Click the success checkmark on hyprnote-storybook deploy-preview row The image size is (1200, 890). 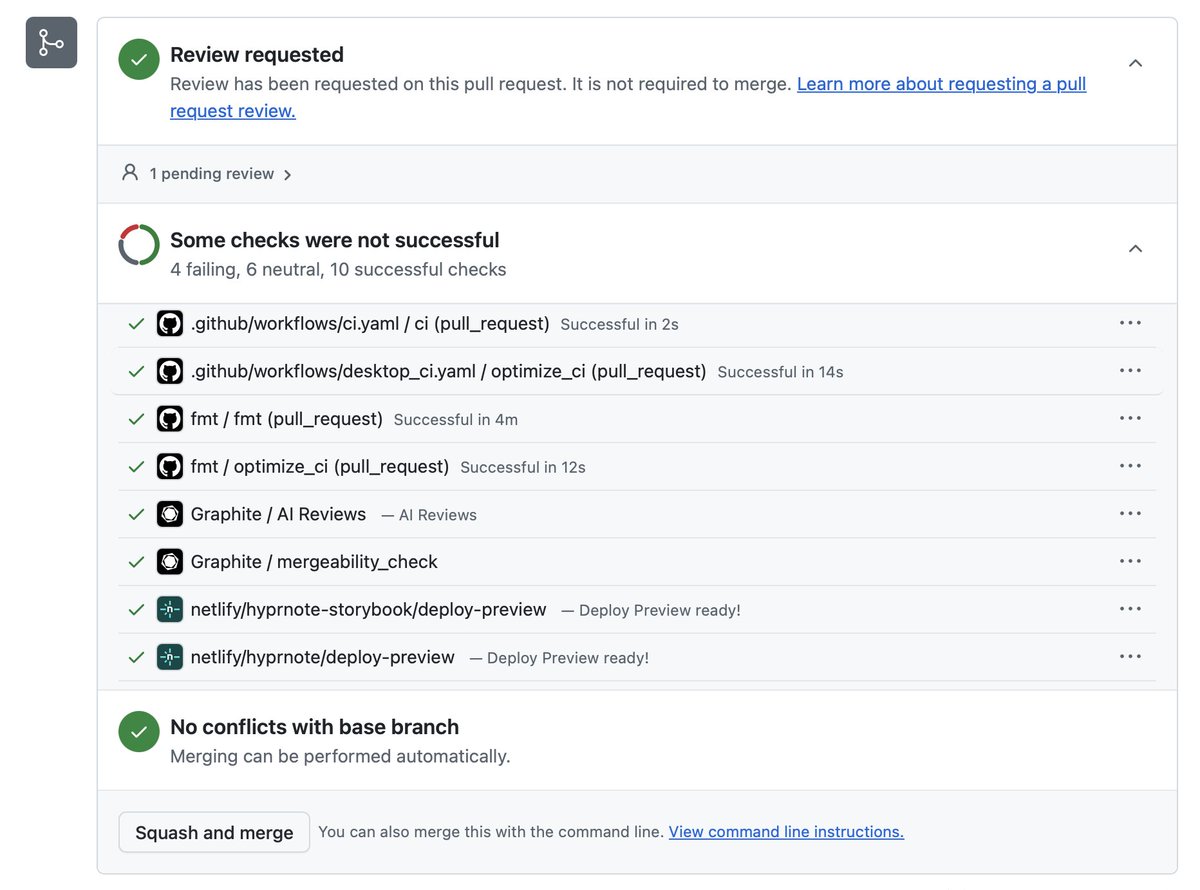tap(136, 609)
